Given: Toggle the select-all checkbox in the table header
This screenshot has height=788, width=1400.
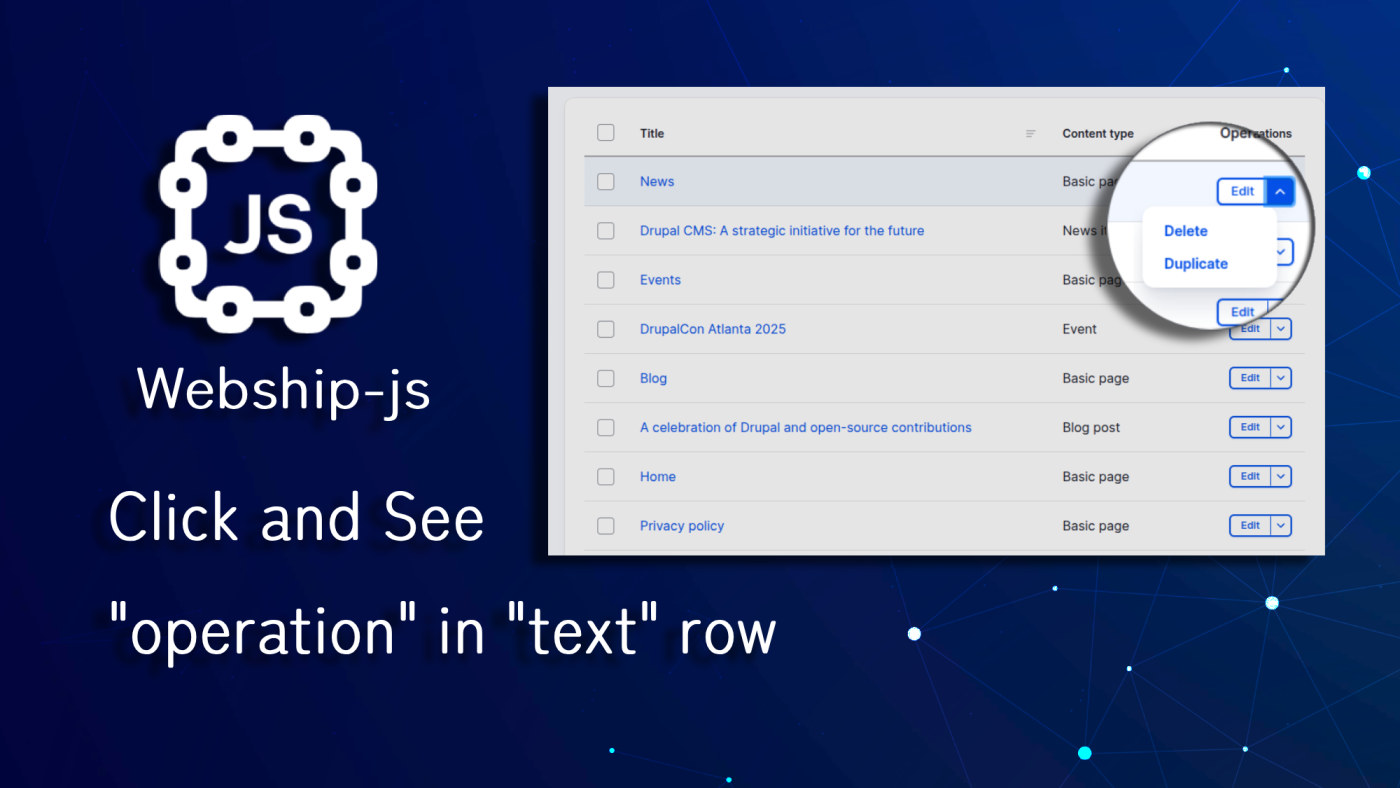Looking at the screenshot, I should pyautogui.click(x=606, y=132).
